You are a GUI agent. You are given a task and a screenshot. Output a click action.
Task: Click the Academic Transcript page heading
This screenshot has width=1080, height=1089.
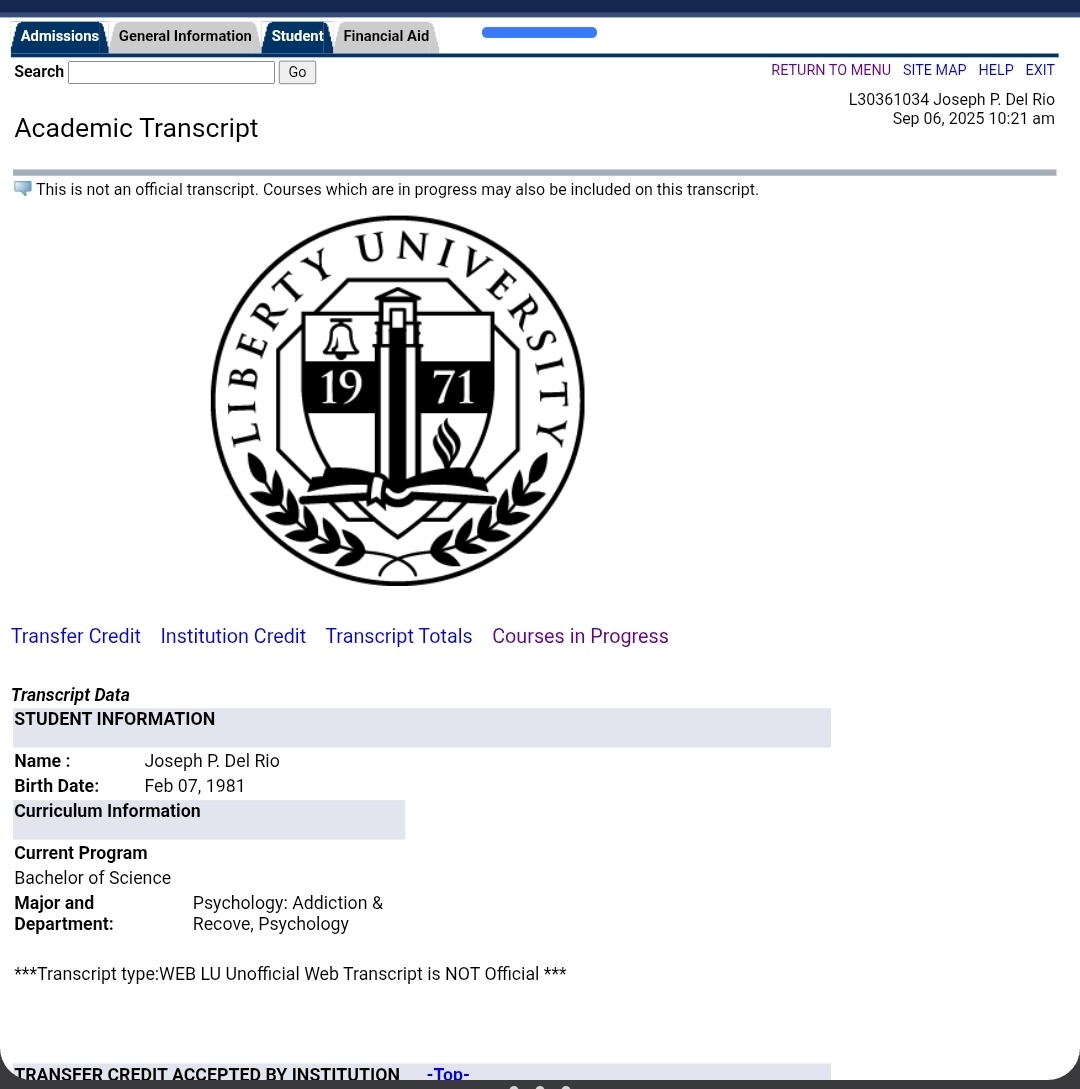136,128
